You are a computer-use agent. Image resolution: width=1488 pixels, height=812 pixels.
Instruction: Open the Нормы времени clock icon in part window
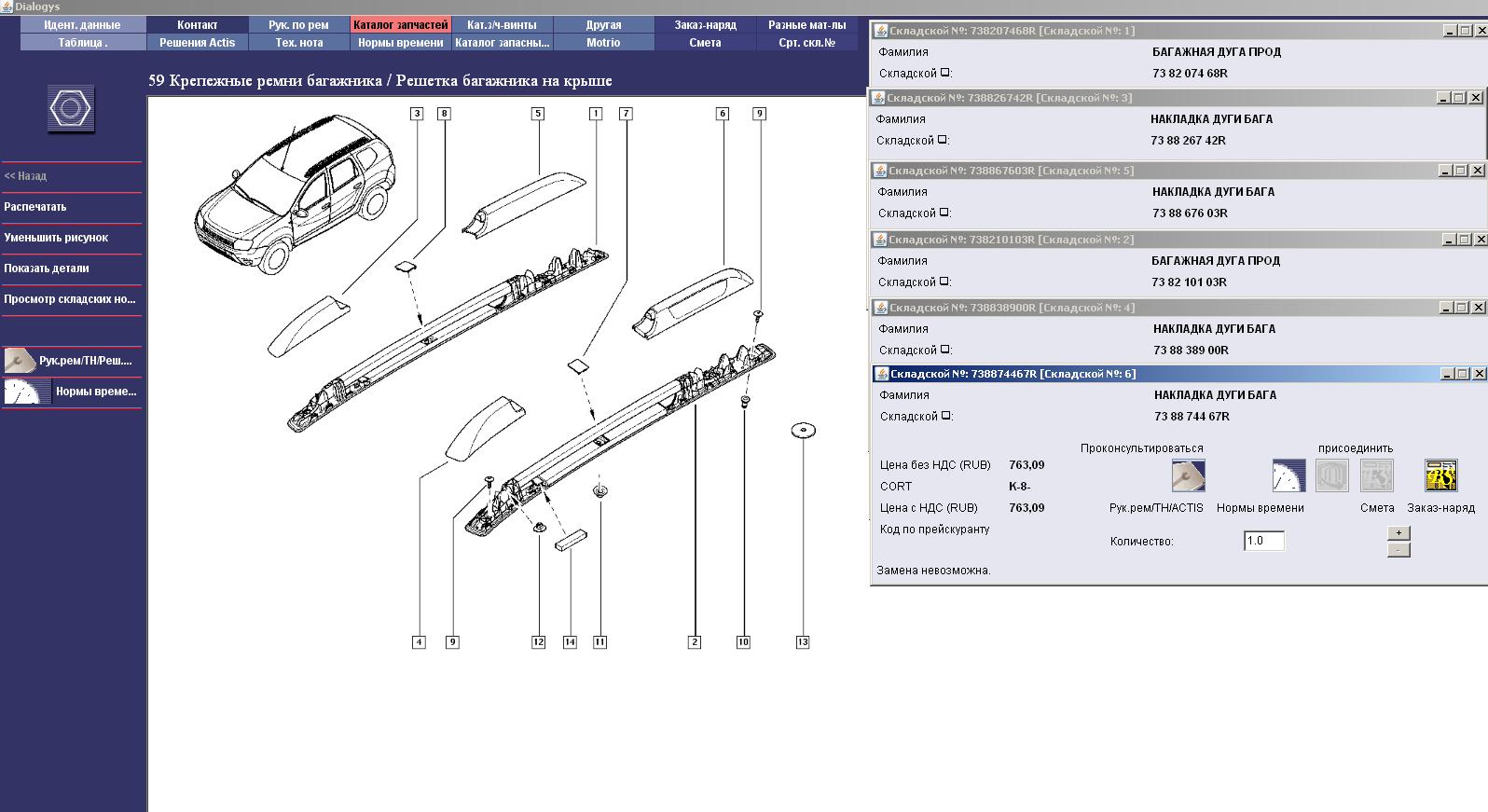[x=1288, y=475]
